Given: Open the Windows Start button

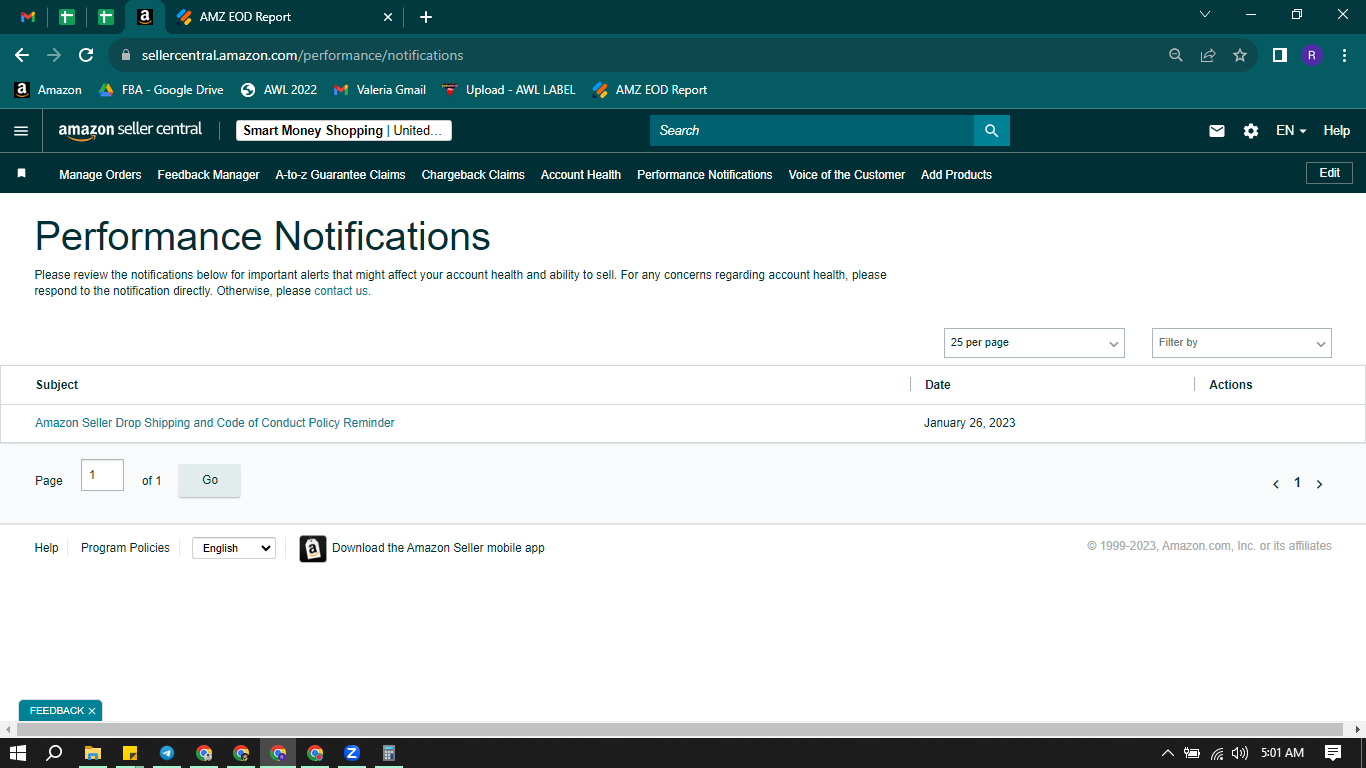Looking at the screenshot, I should (18, 753).
